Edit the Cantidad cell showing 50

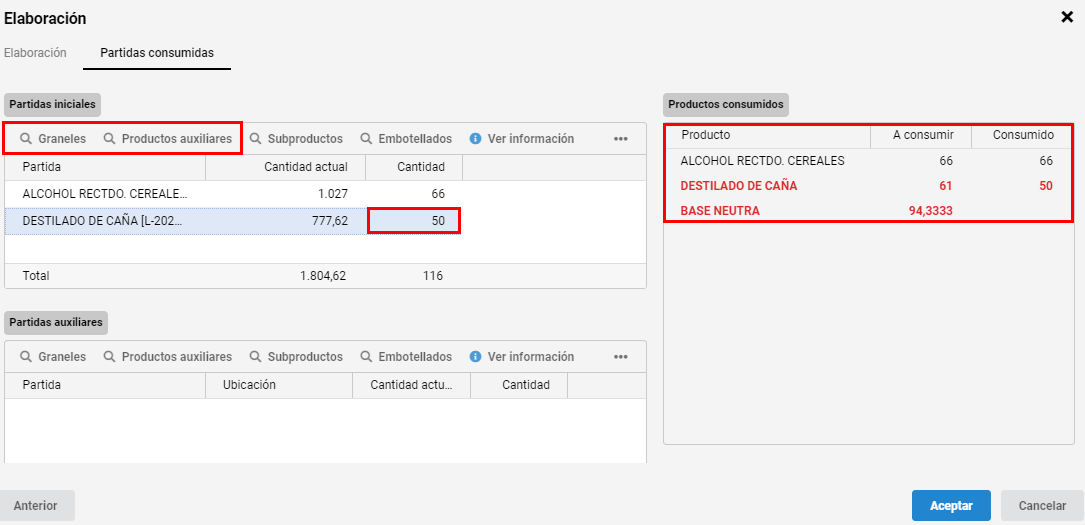[x=414, y=221]
